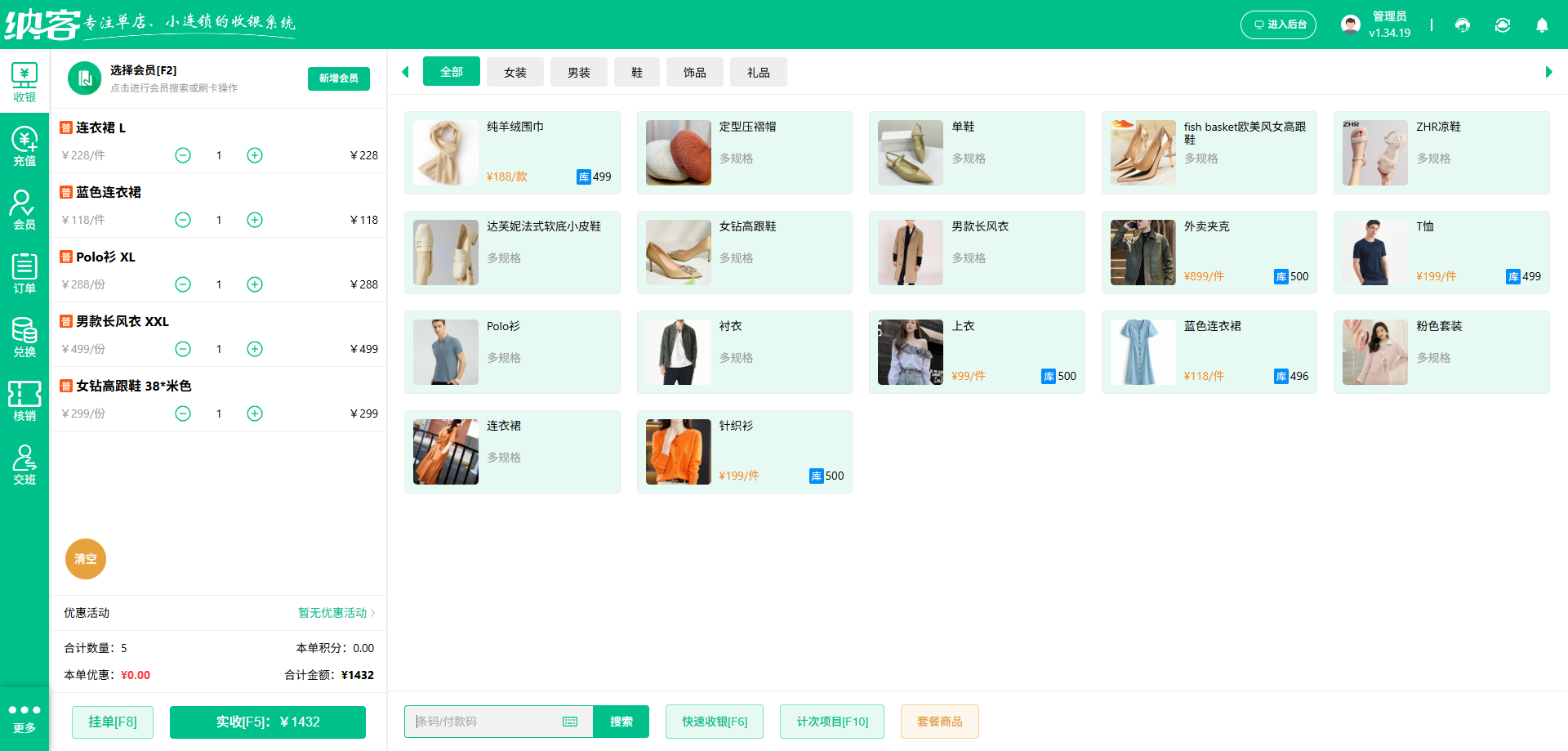Viewport: 1568px width, 751px height.
Task: Select the 充值 recharge icon
Action: (x=24, y=145)
